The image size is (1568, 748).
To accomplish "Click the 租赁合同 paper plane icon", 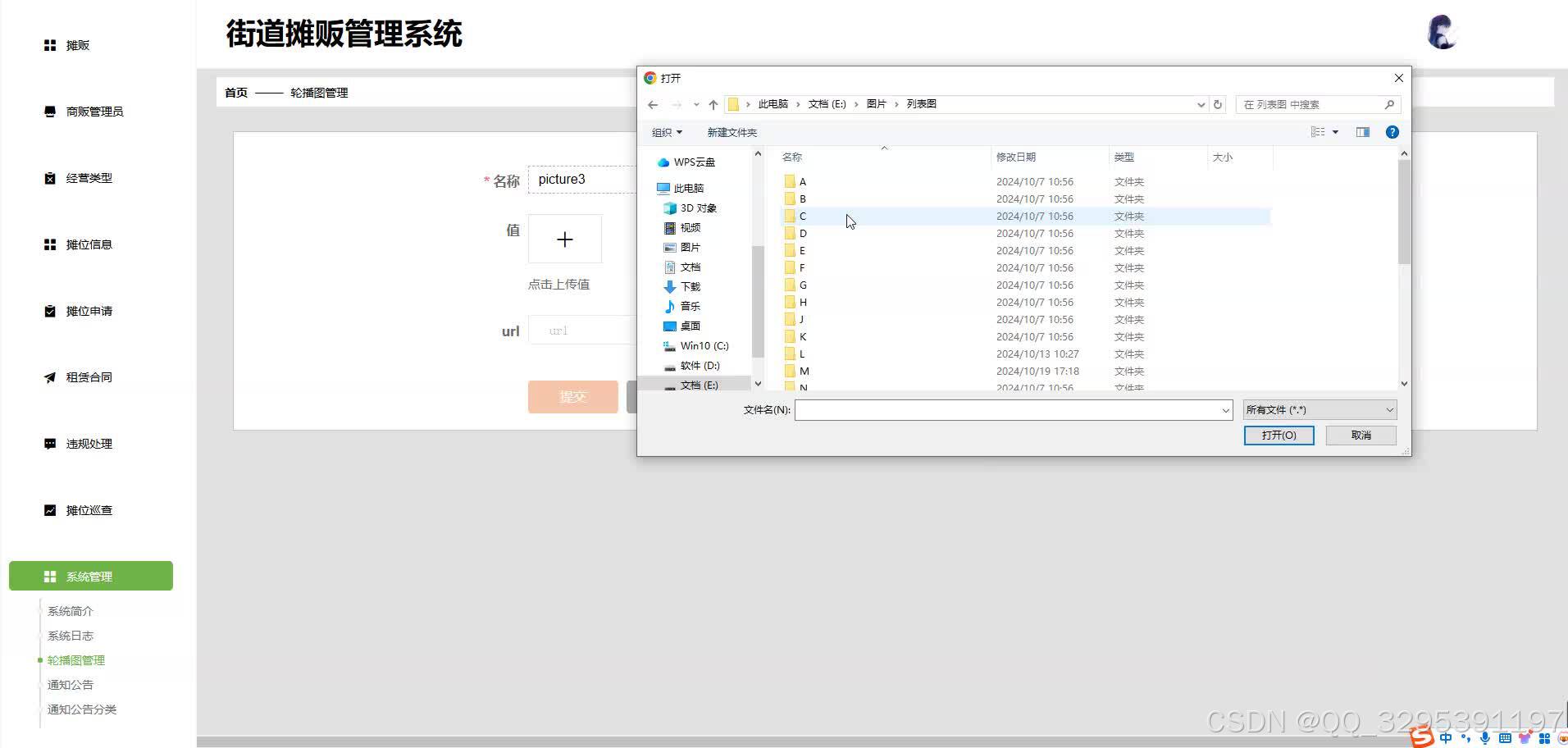I will point(49,376).
